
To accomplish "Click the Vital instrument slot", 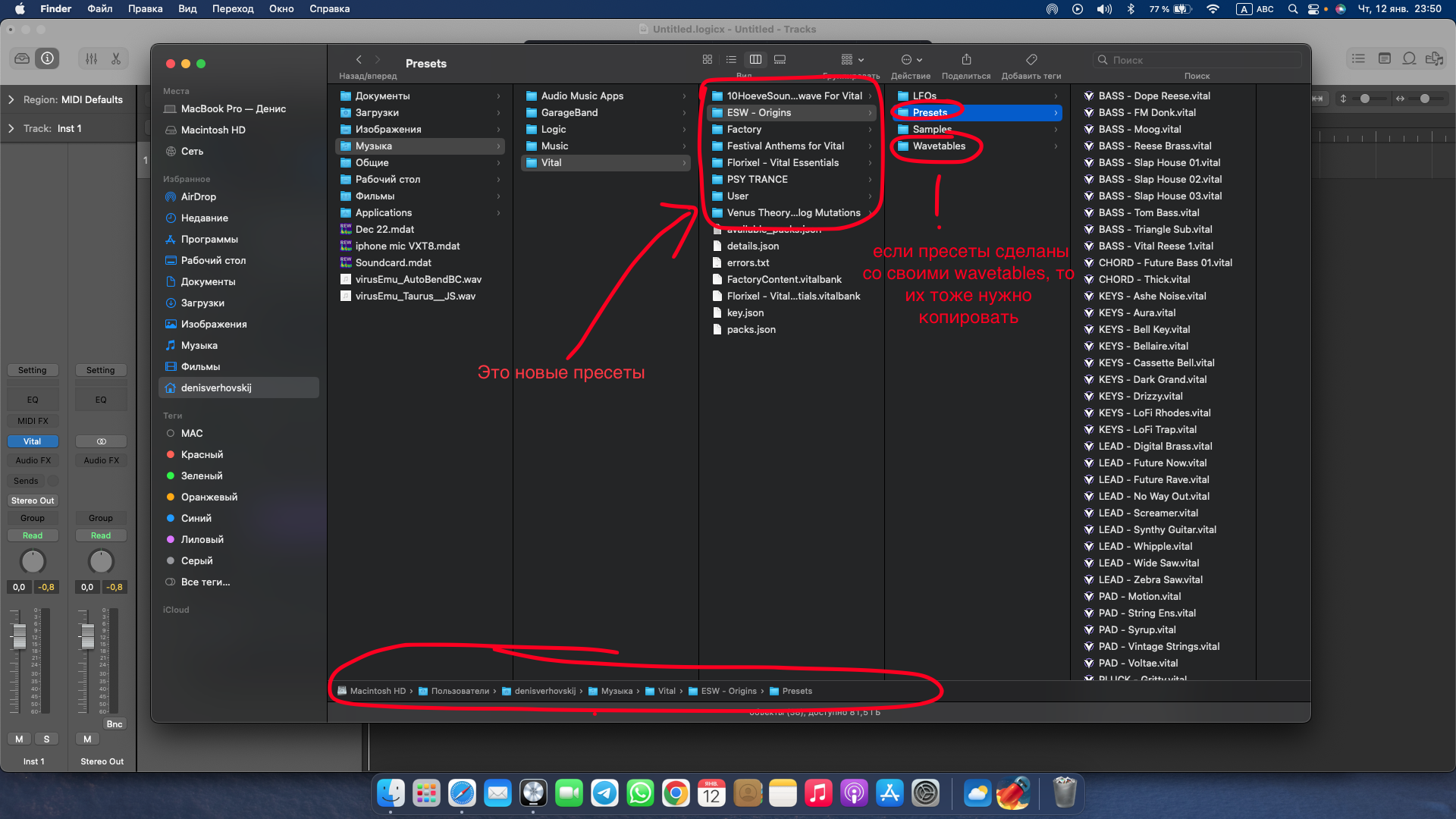I will [x=33, y=441].
